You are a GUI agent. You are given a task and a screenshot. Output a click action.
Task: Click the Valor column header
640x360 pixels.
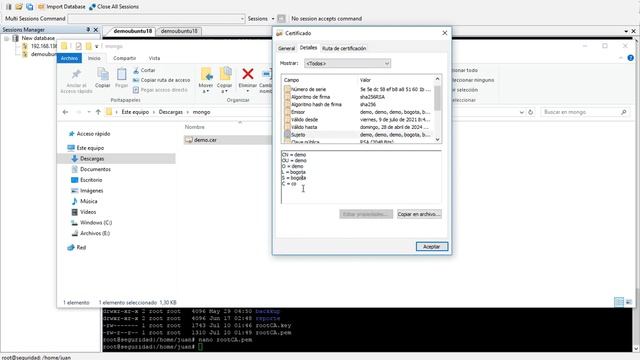[365, 80]
